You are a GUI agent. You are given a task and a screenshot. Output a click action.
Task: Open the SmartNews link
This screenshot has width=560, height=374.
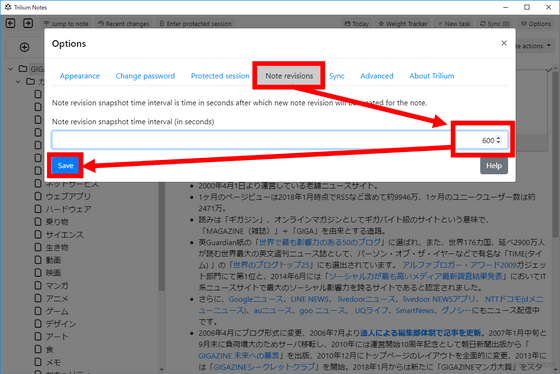[415, 311]
